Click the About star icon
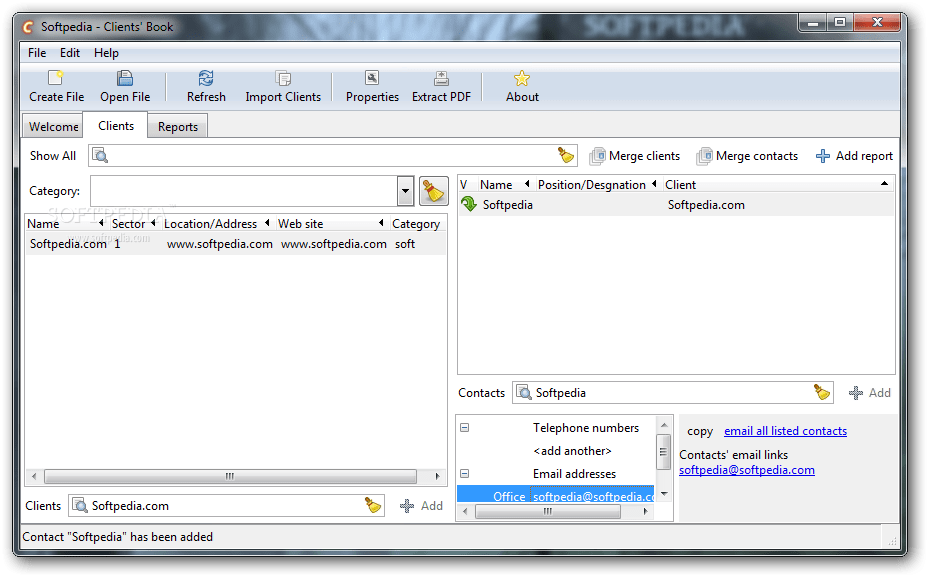The height and width of the screenshot is (577, 928). coord(522,78)
